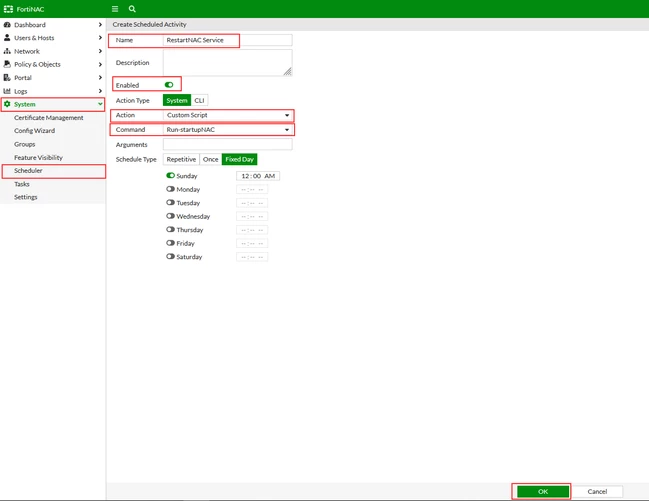This screenshot has width=649, height=501.
Task: Enable the Thursday toggle
Action: point(170,229)
